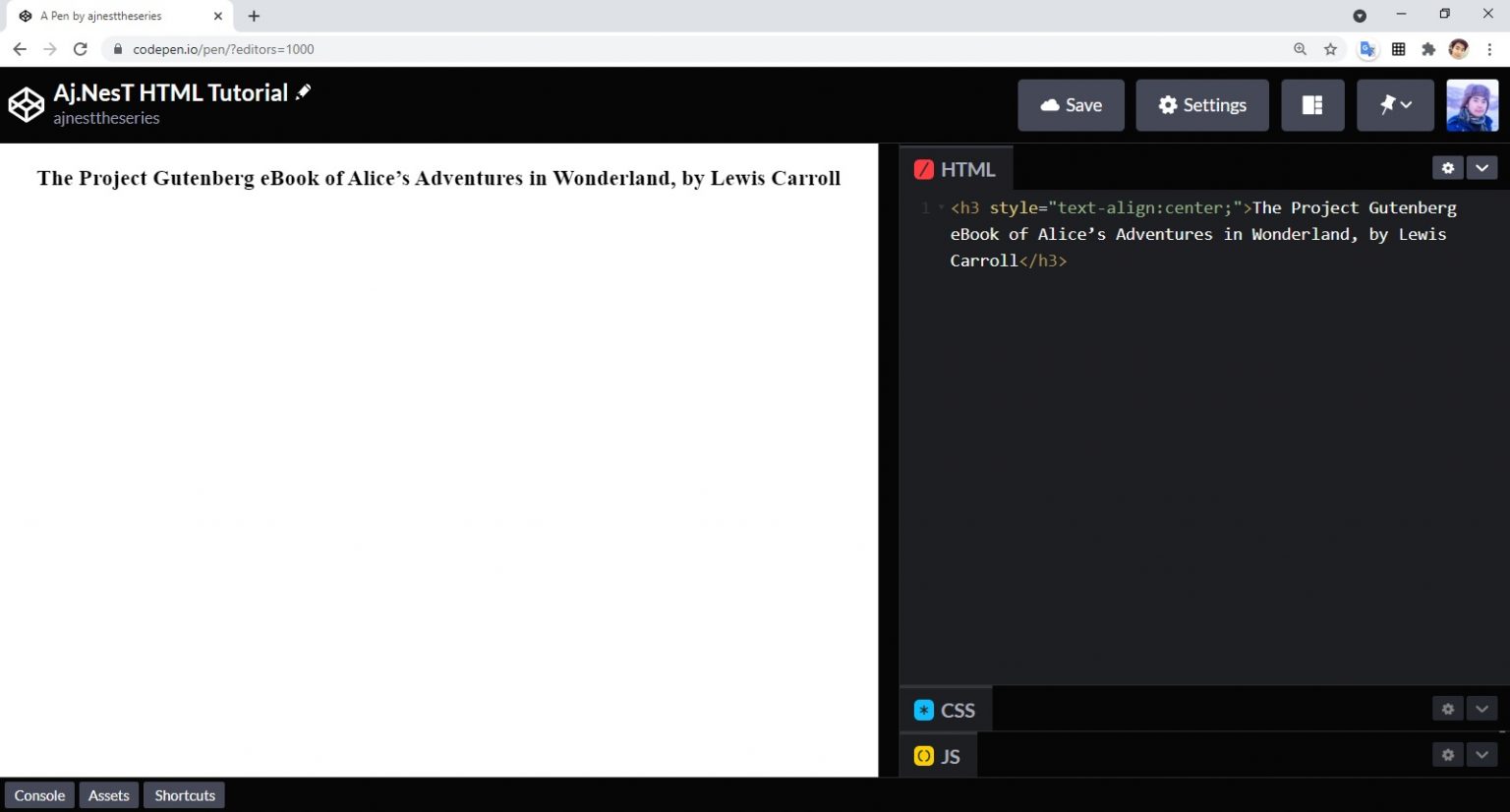
Task: Edit pen title with pencil icon
Action: [304, 91]
